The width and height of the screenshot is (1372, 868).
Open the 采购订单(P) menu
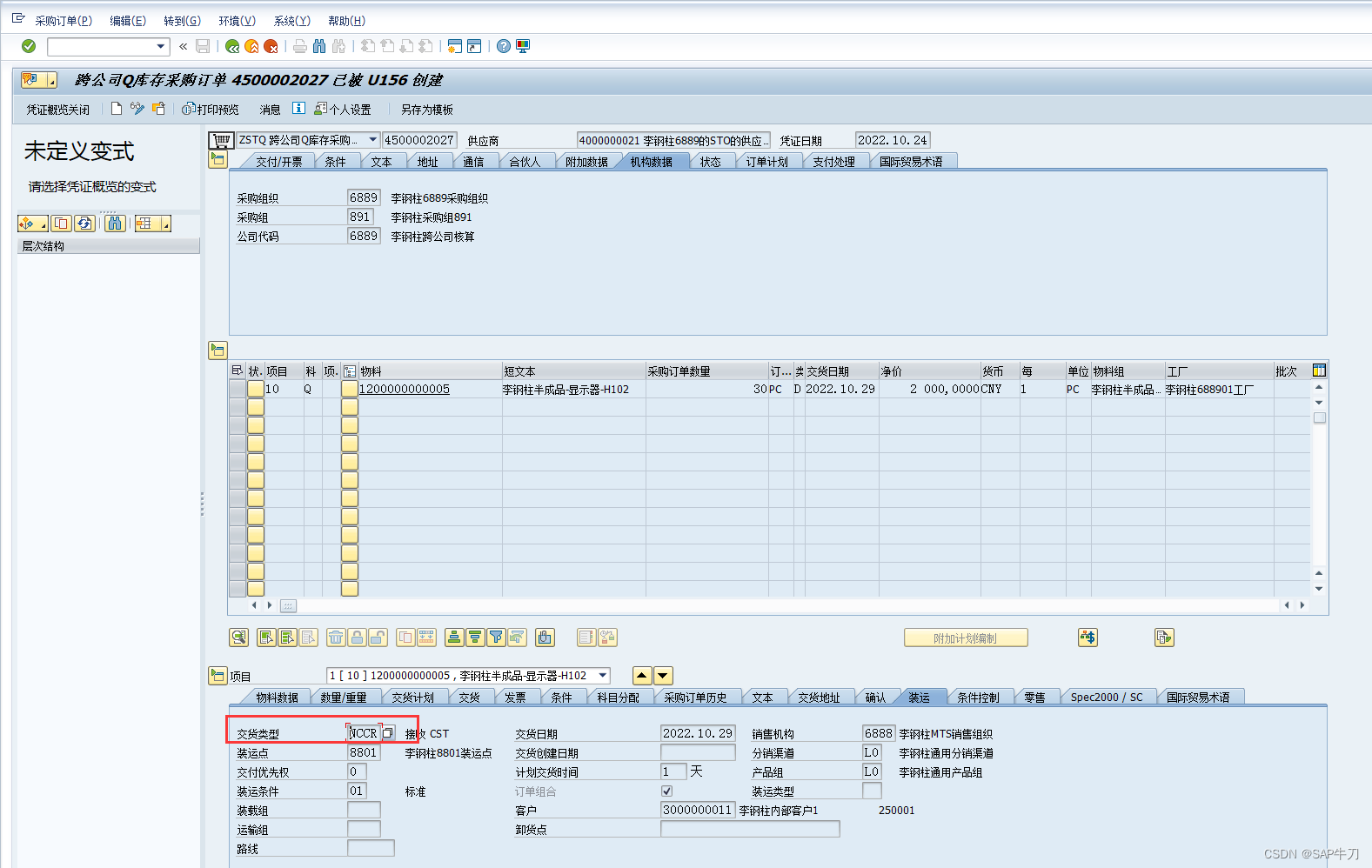pos(63,21)
